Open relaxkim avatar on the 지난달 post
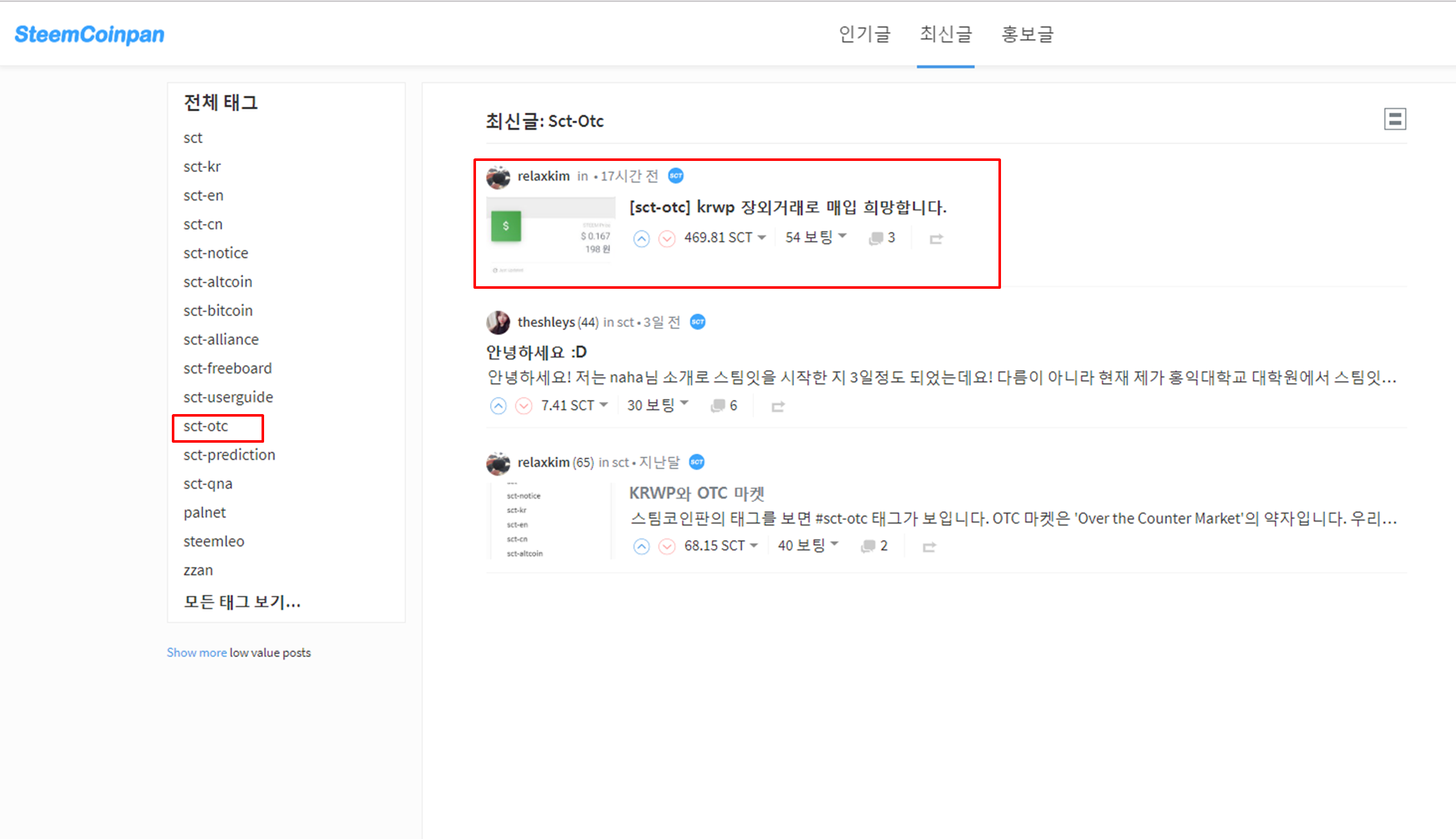 [498, 463]
